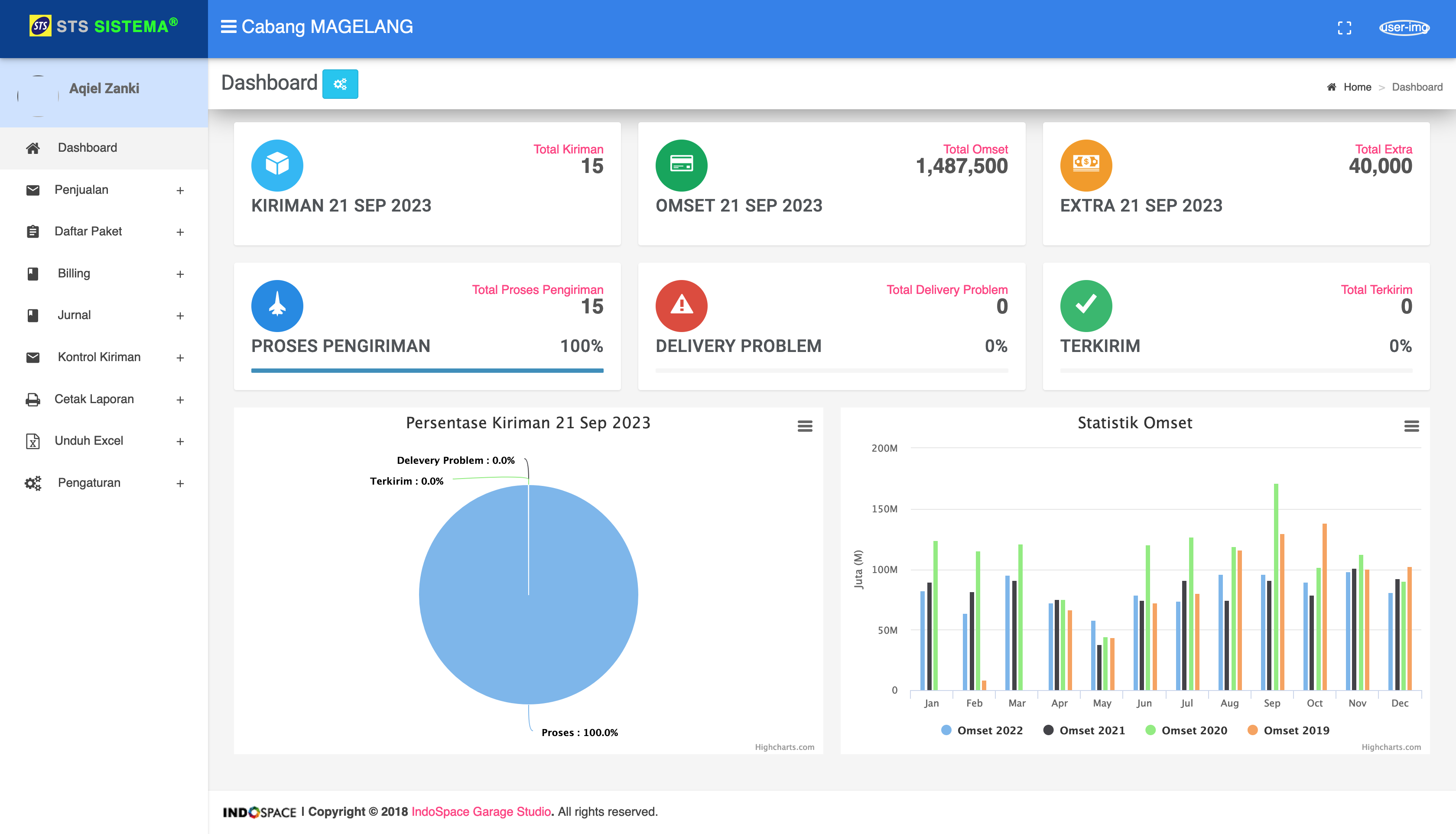This screenshot has height=834, width=1456.
Task: Click the Kontrol Kiriman envelope icon
Action: point(32,358)
